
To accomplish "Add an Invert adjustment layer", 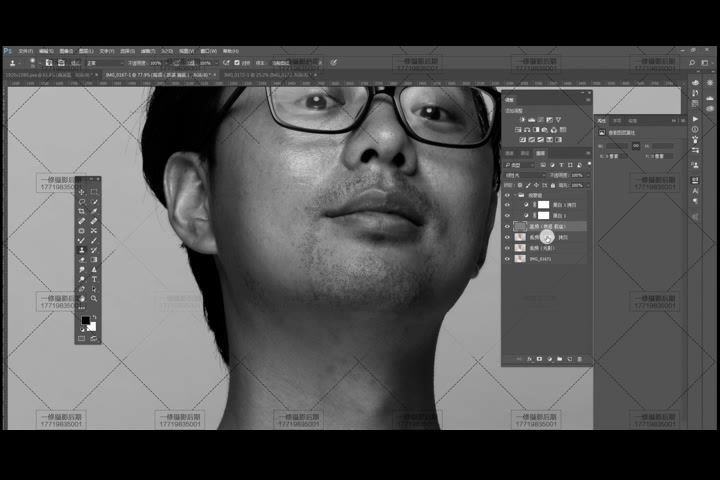I will (523, 140).
